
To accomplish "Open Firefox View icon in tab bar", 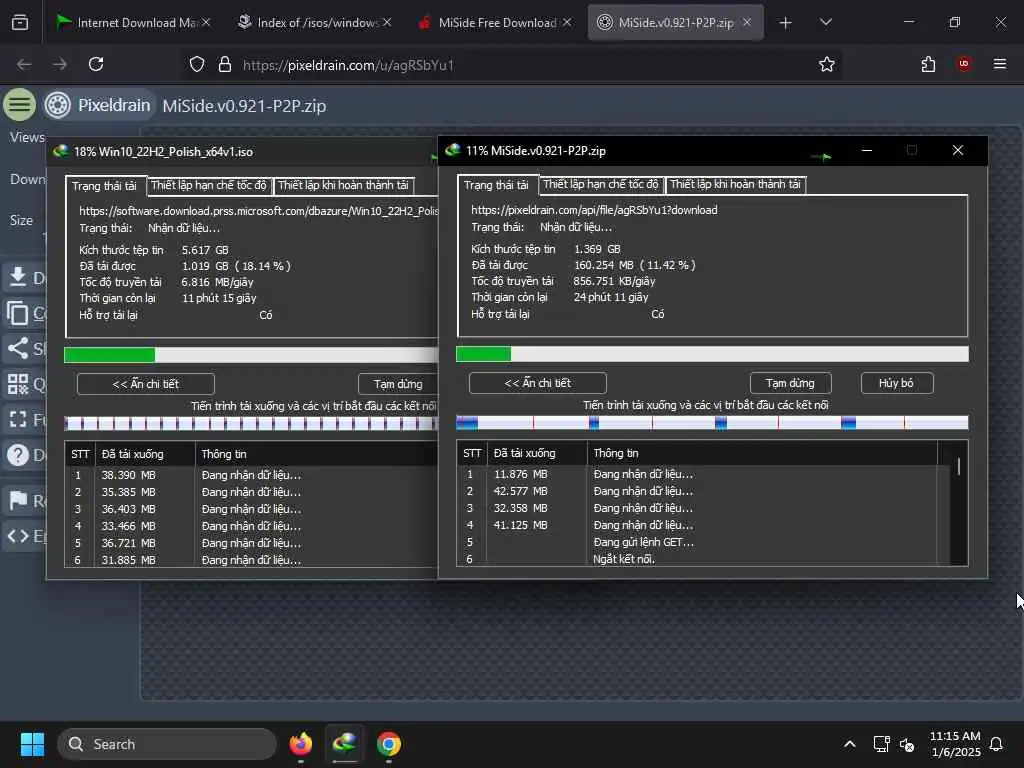I will (x=20, y=22).
